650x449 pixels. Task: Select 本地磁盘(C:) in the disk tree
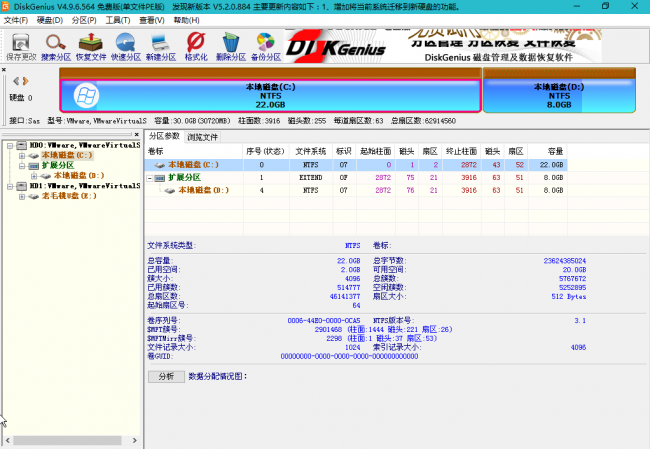(67, 155)
